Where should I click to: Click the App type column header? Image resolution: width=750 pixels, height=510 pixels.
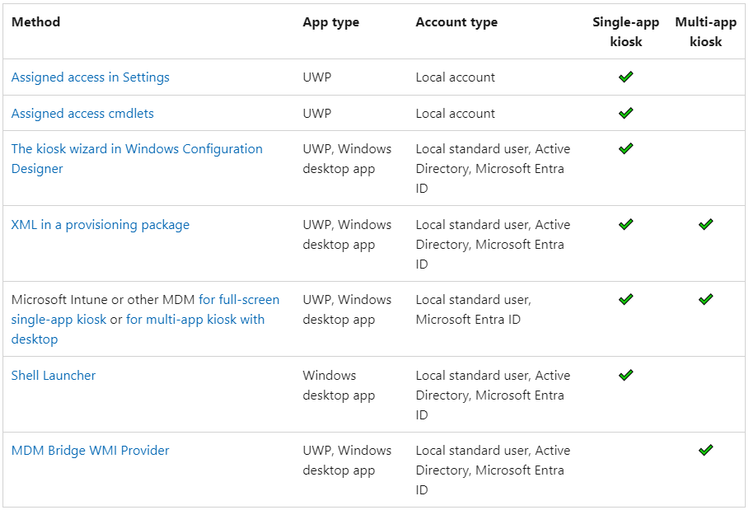point(331,22)
